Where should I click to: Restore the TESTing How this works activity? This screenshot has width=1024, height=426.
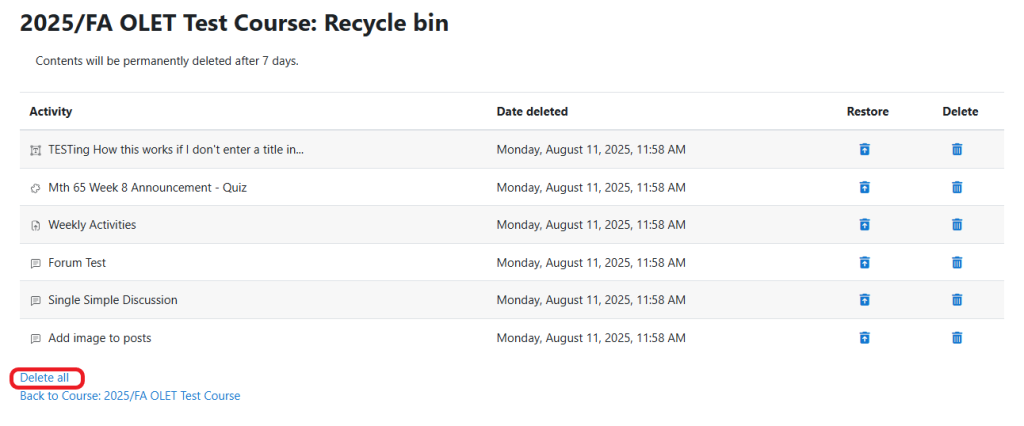865,150
